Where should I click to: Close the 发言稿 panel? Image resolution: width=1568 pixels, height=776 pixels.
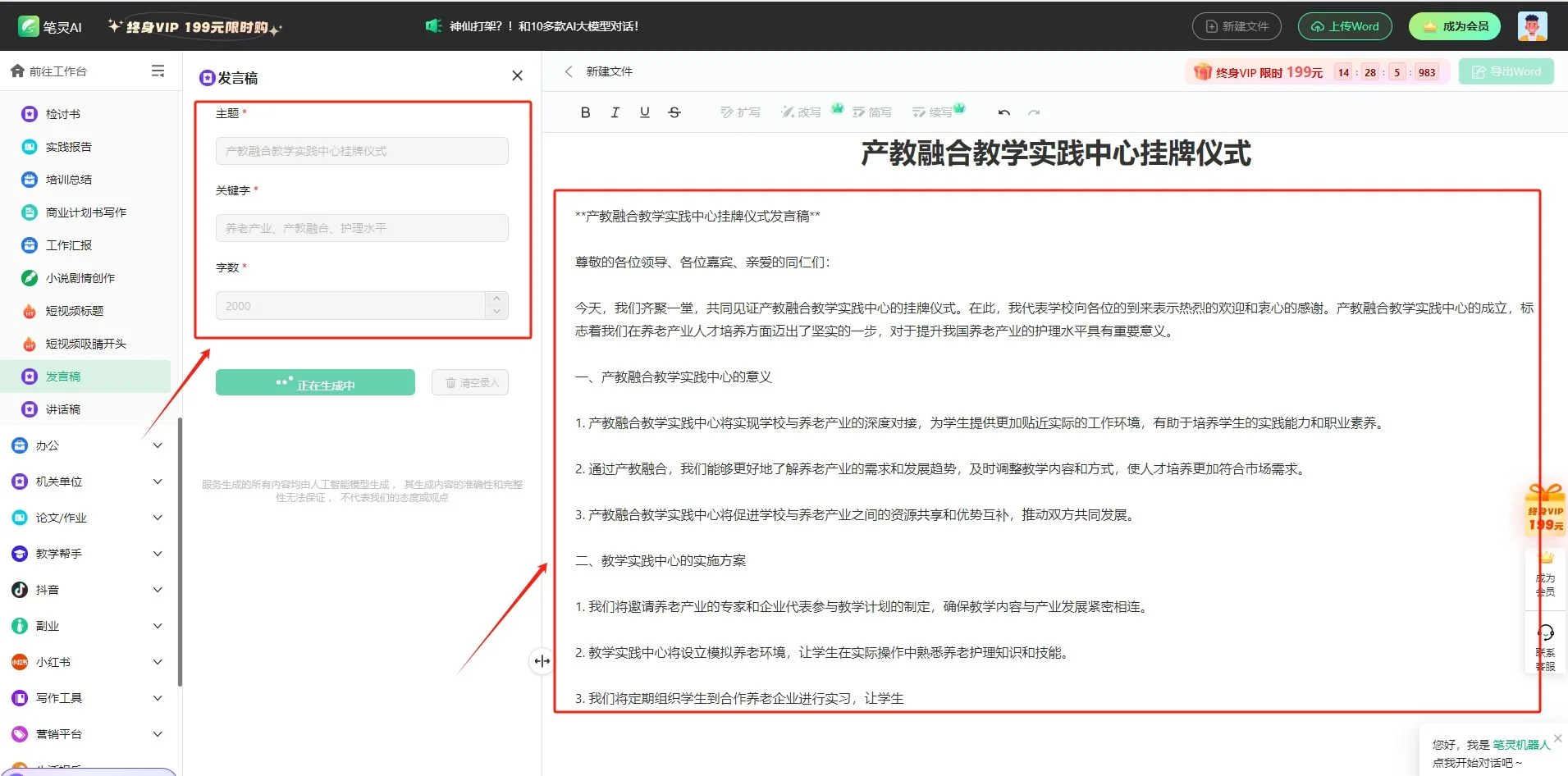tap(517, 75)
